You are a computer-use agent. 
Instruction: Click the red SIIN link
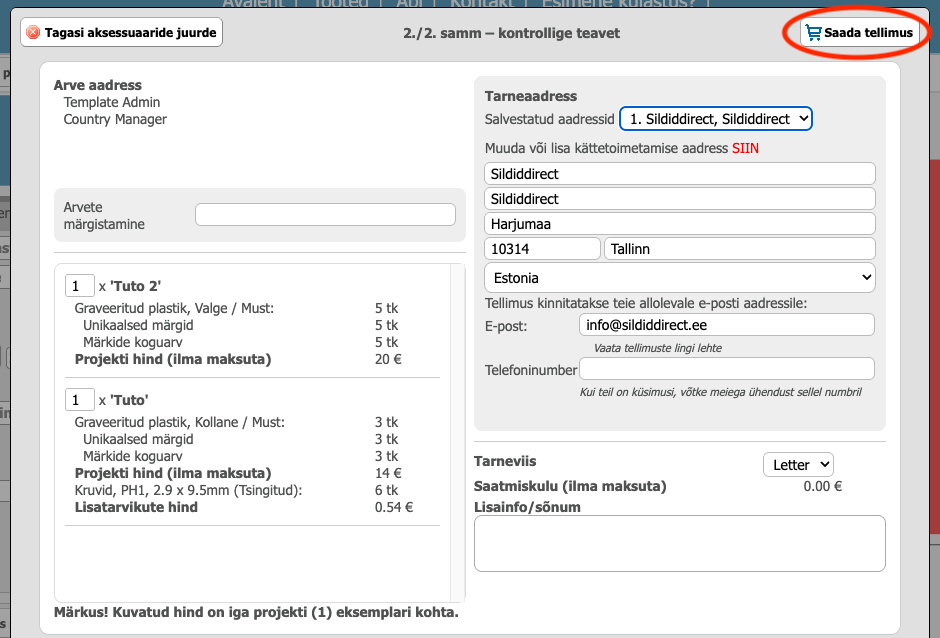tap(745, 148)
